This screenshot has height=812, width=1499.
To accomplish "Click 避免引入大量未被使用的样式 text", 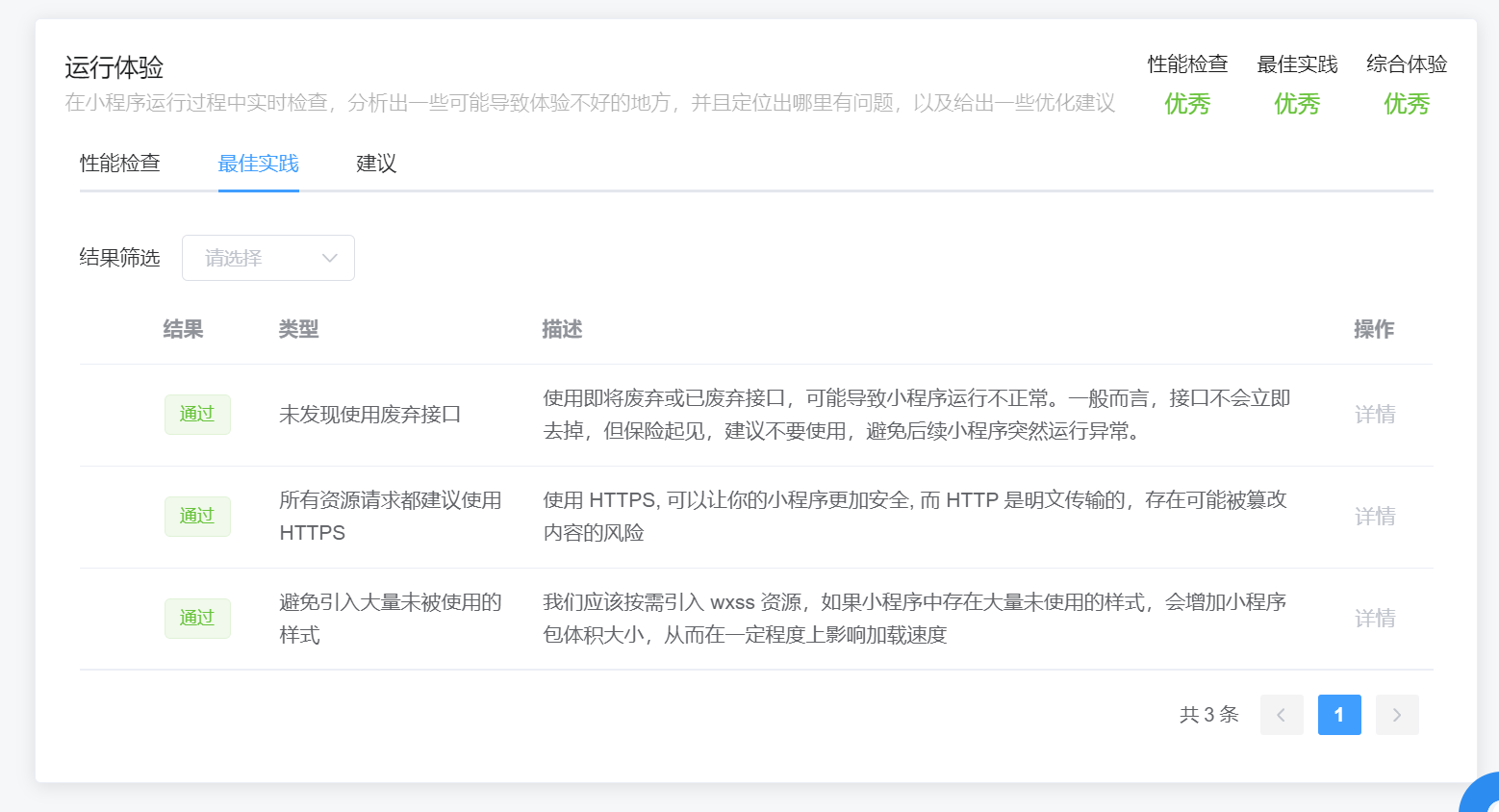I will (391, 619).
